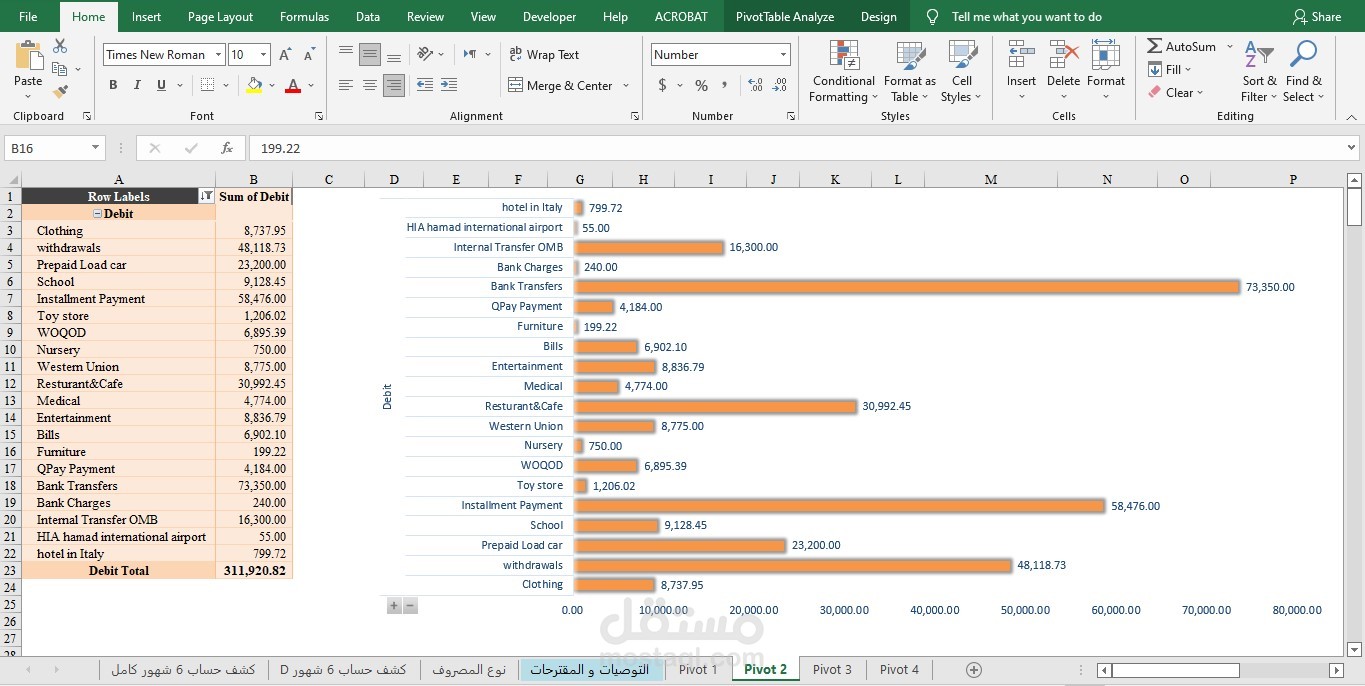
Task: Switch to the Pivot 3 sheet tab
Action: (832, 669)
